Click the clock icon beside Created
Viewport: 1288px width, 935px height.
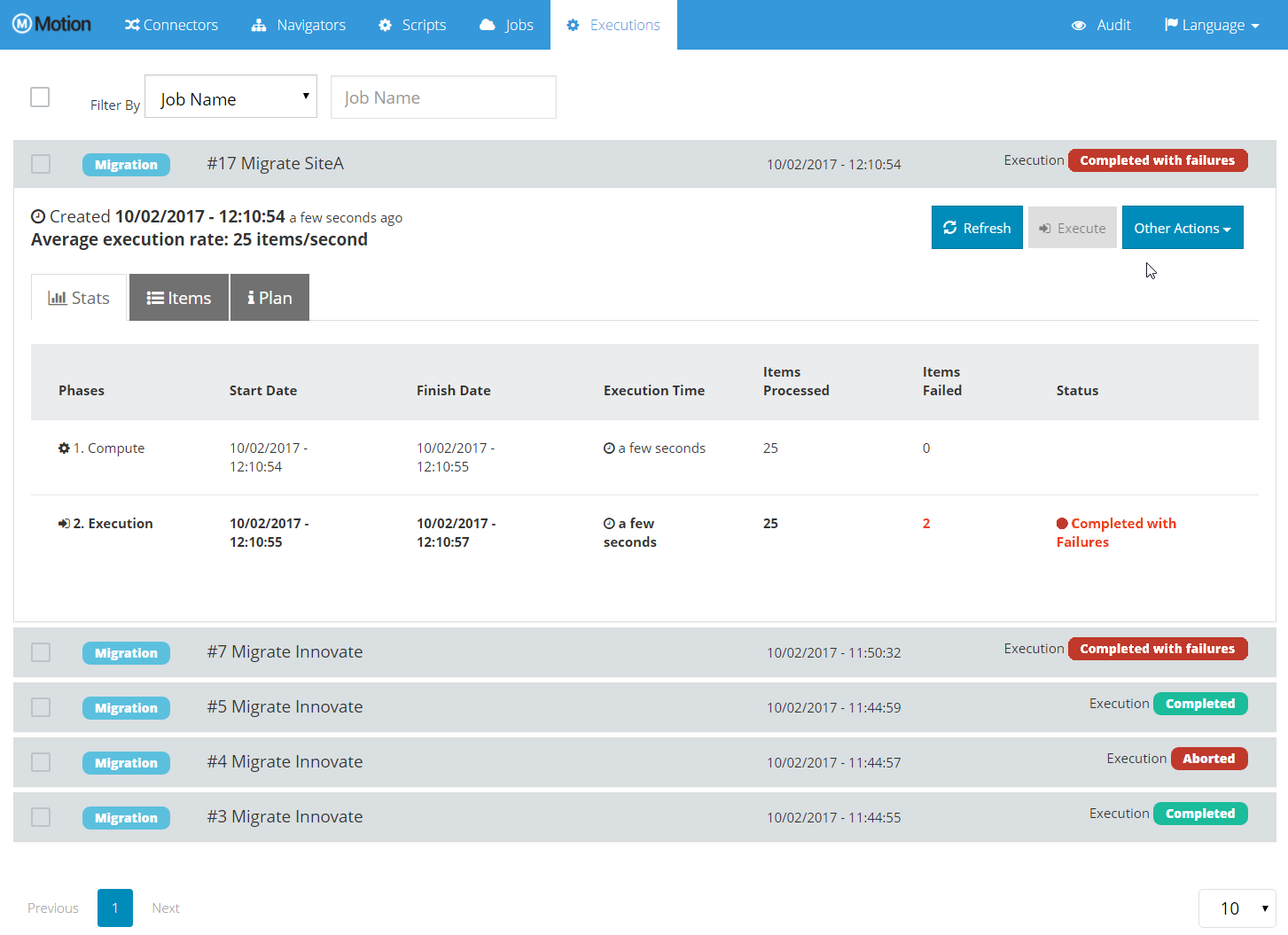38,216
